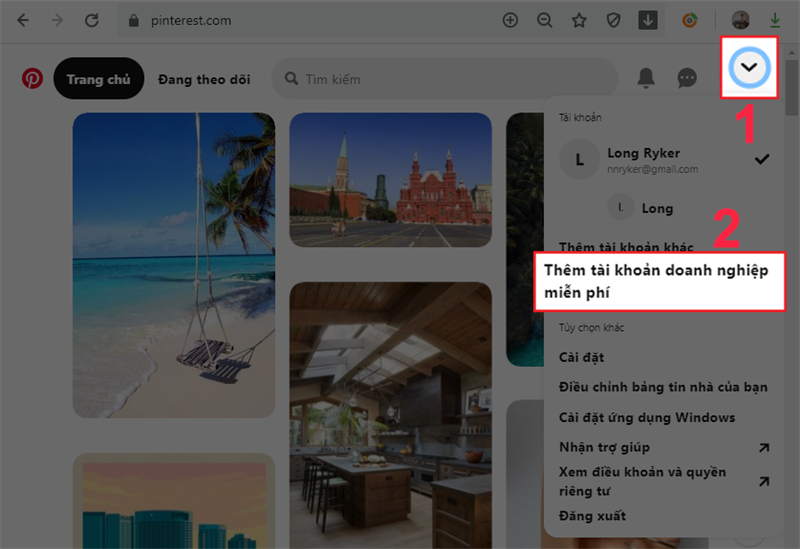Bookmark this page with the star icon
The image size is (800, 549).
579,20
